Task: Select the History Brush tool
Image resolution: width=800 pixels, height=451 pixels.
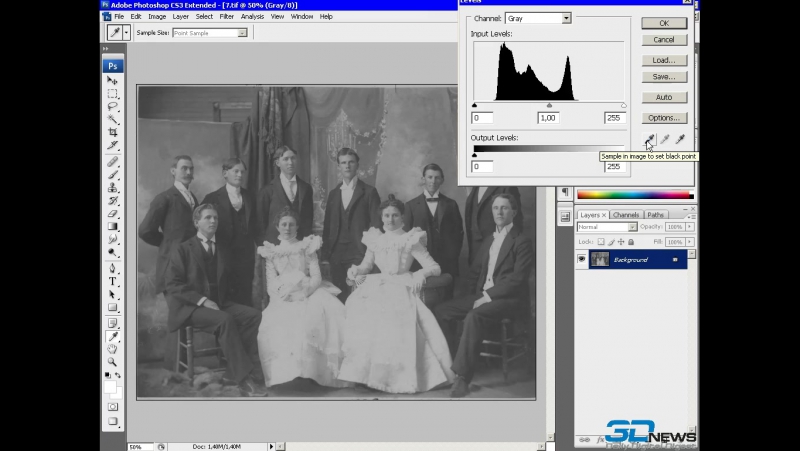Action: 112,201
